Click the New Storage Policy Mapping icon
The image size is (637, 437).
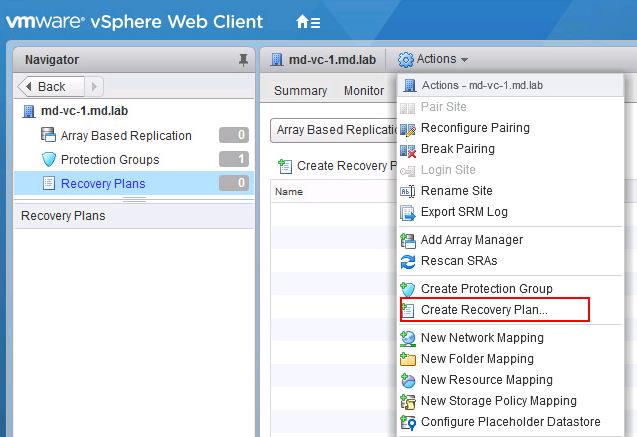click(408, 402)
